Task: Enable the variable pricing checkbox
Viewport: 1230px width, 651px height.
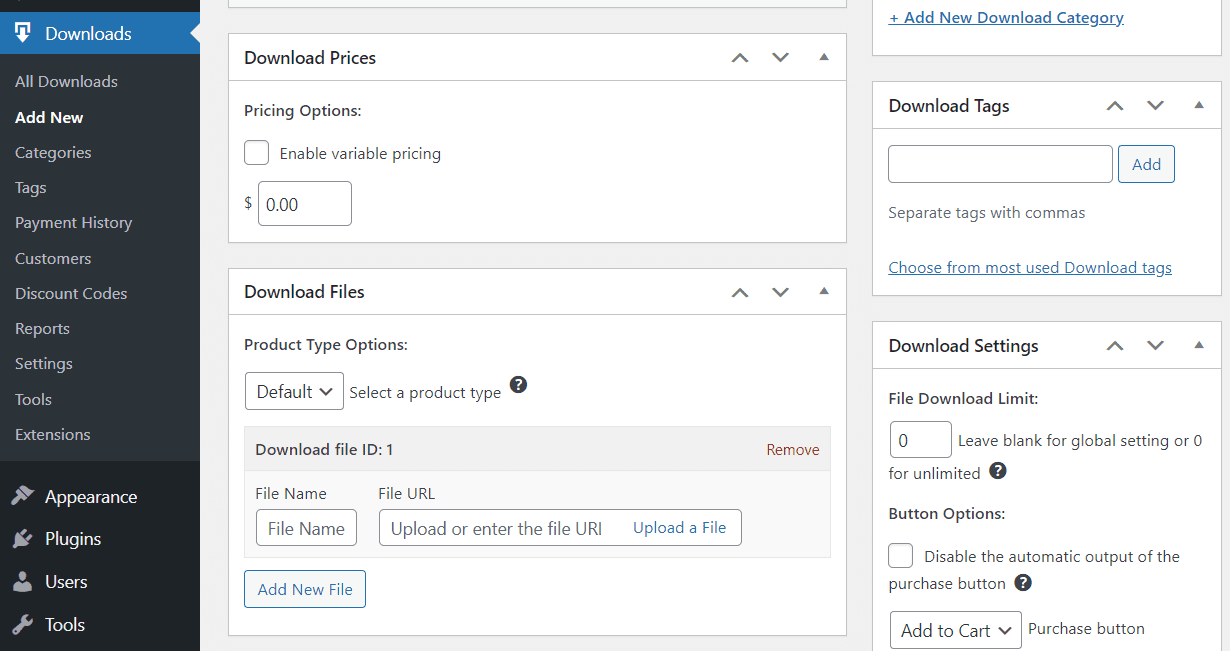Action: pyautogui.click(x=256, y=152)
